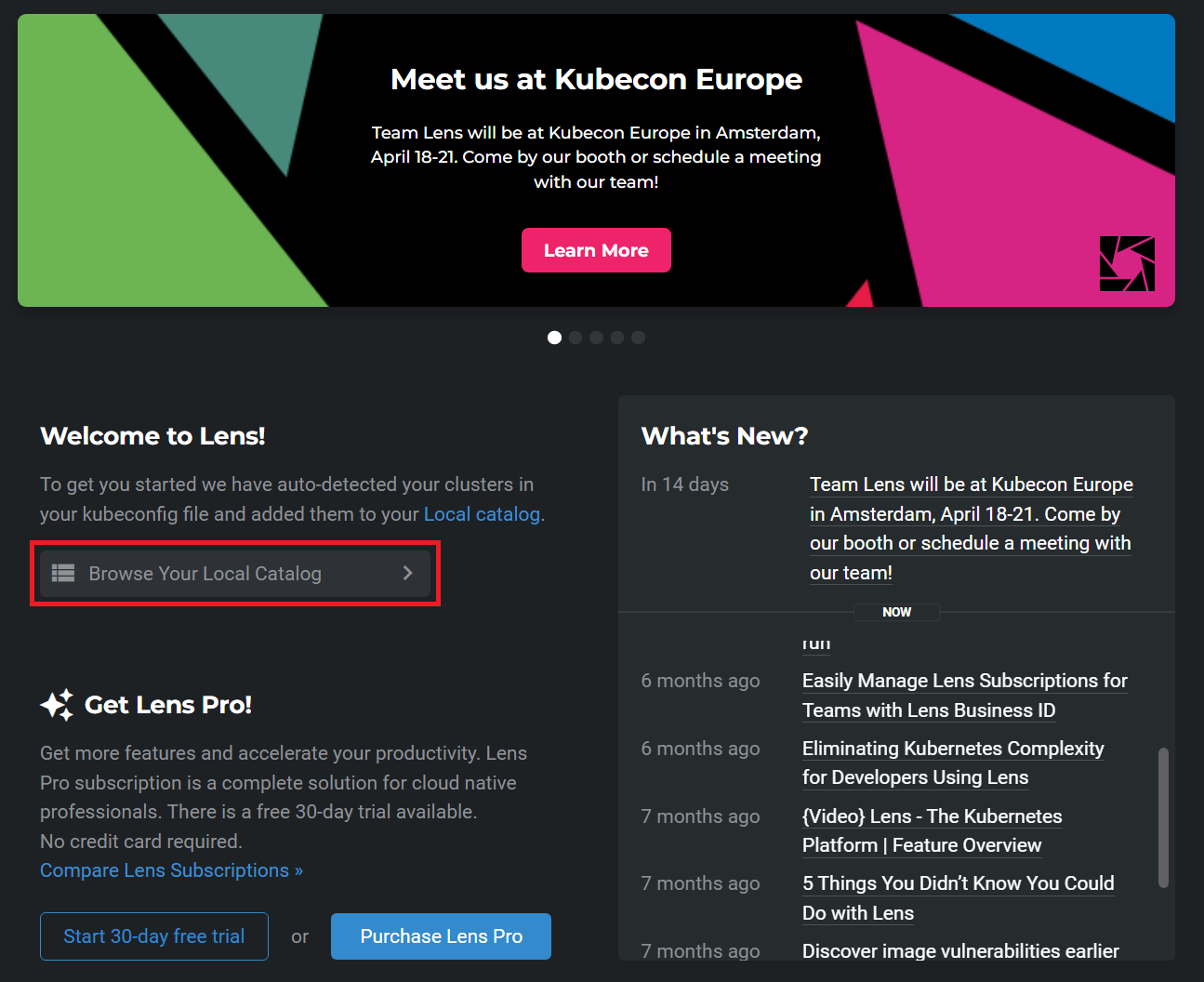Click the What's New list scrollbar
Viewport: 1204px width, 982px height.
1163,817
